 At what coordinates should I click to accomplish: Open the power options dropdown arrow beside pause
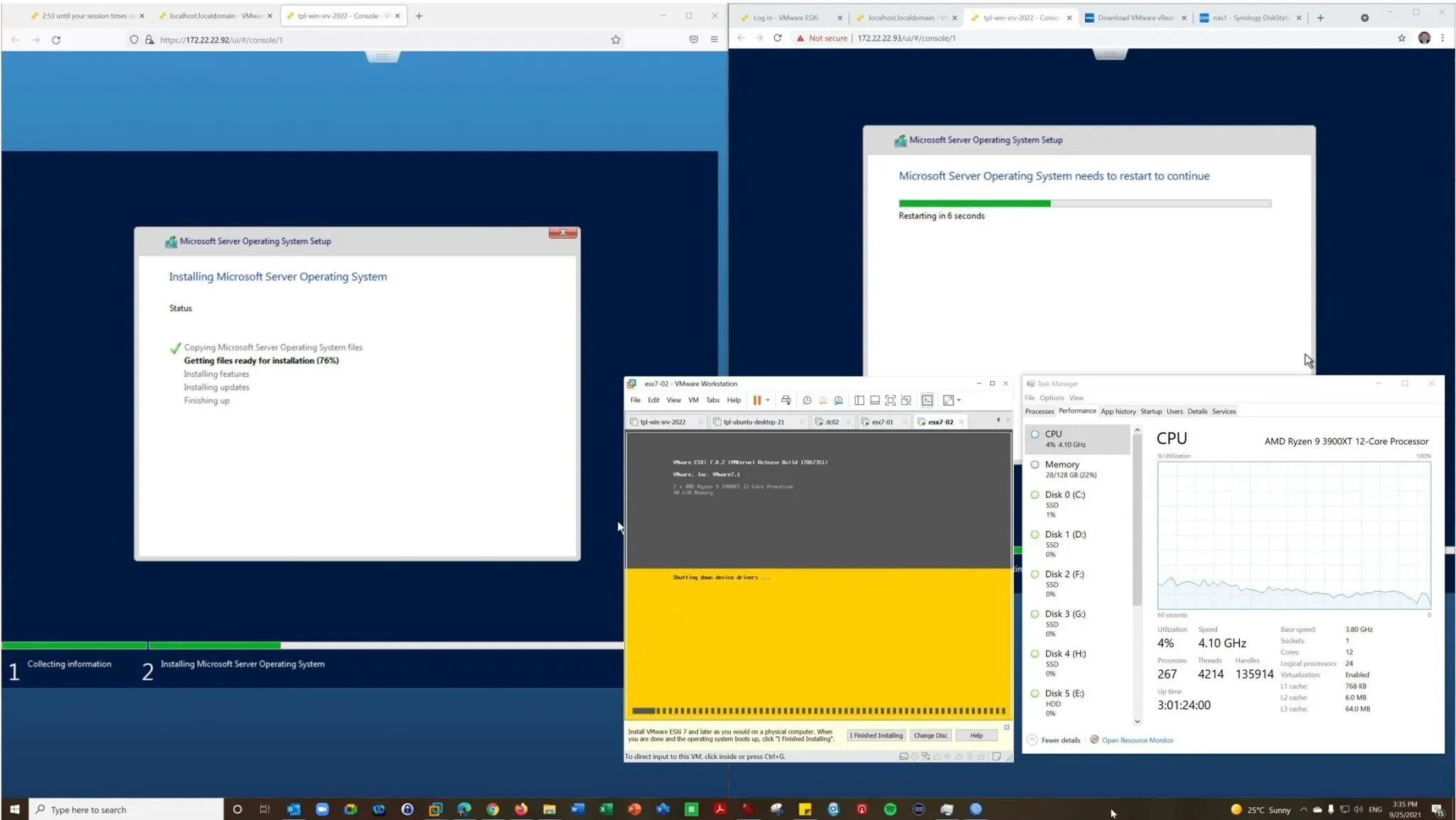point(768,400)
